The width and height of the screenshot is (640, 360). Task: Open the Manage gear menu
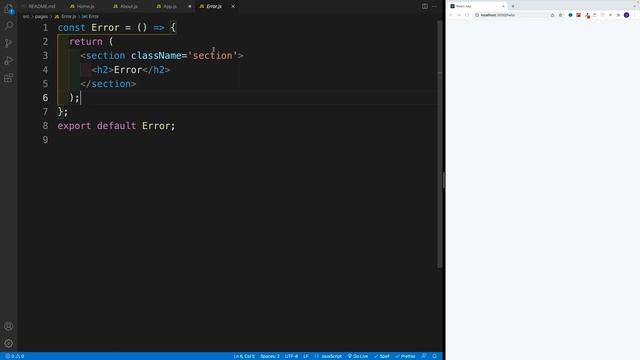coord(9,343)
